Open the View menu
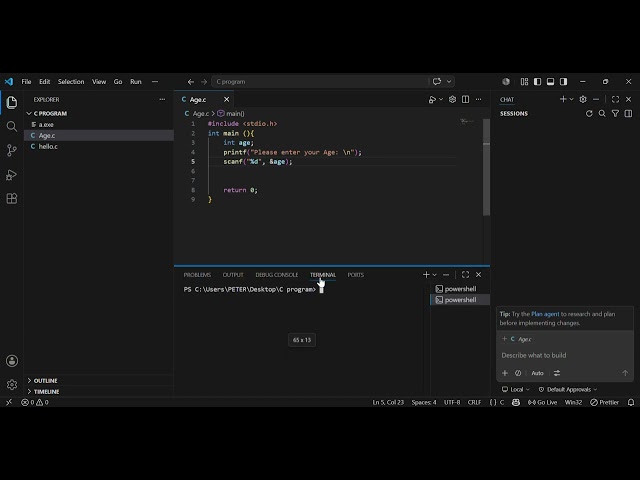 [x=99, y=82]
